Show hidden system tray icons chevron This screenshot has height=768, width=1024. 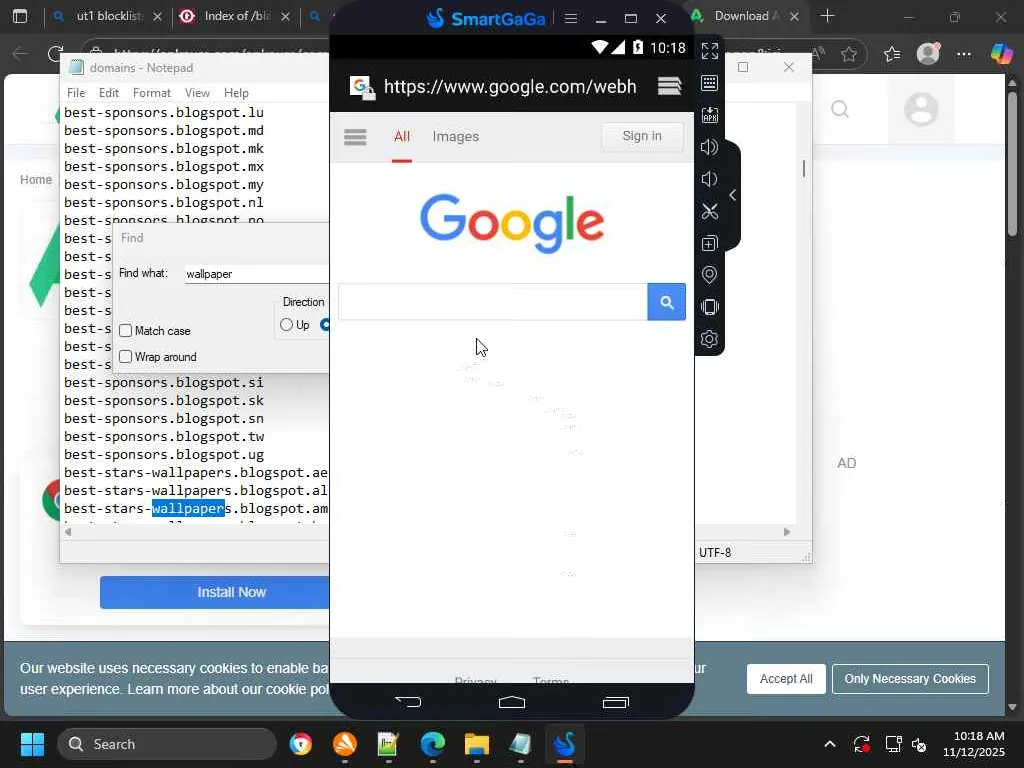829,744
